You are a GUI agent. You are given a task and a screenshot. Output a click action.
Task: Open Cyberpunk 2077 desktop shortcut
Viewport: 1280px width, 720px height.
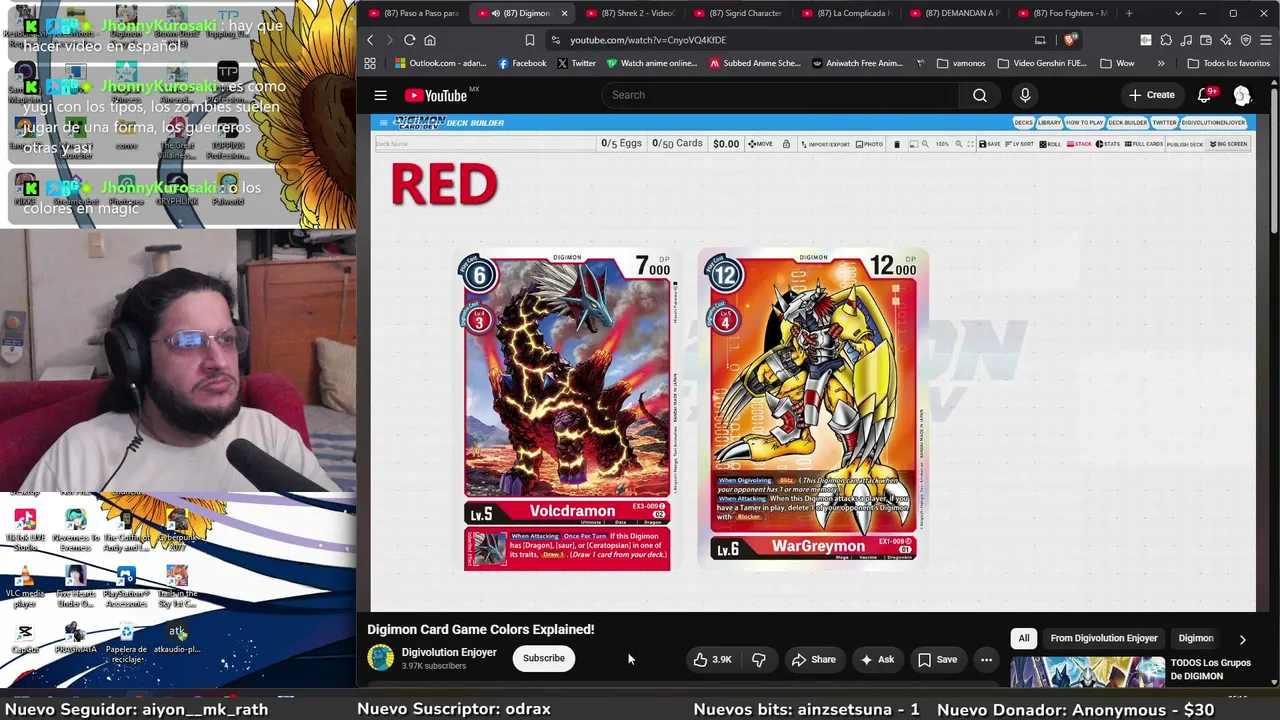click(178, 530)
